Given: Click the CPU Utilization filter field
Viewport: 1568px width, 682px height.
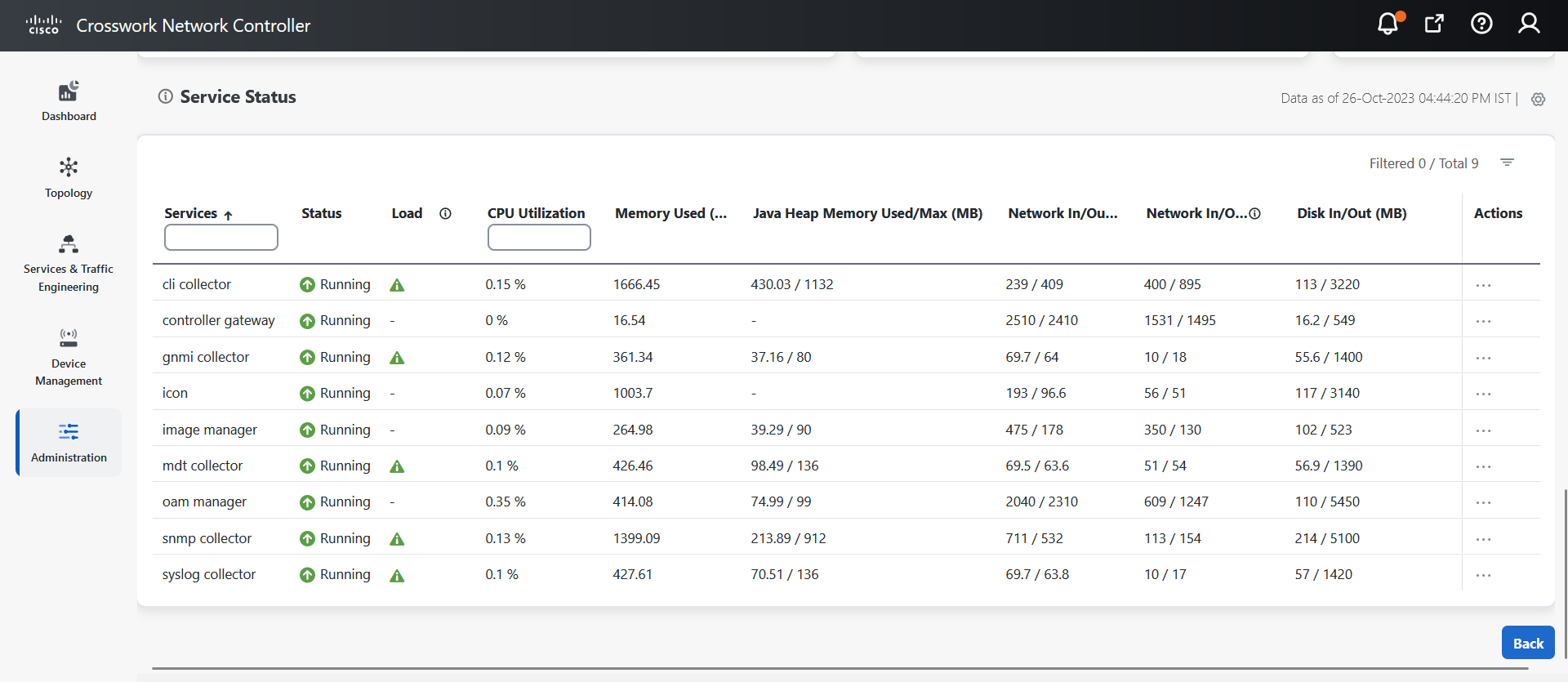Looking at the screenshot, I should [539, 238].
